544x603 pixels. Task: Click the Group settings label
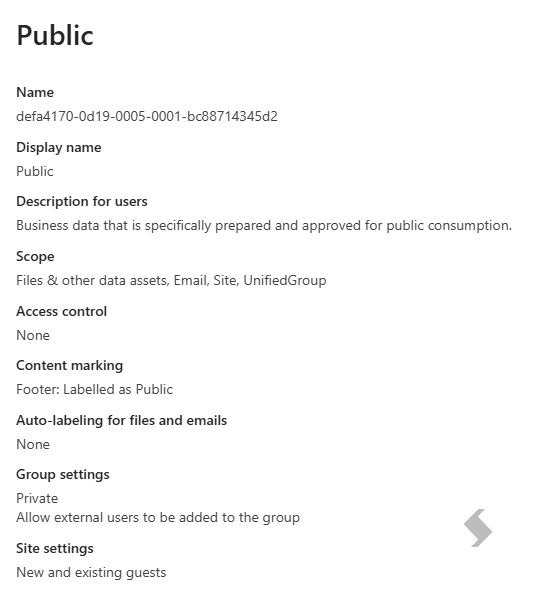click(x=63, y=475)
